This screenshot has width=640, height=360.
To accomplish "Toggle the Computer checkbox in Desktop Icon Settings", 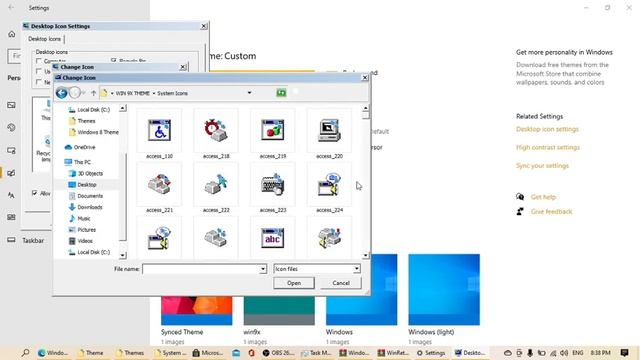I will pyautogui.click(x=39, y=61).
